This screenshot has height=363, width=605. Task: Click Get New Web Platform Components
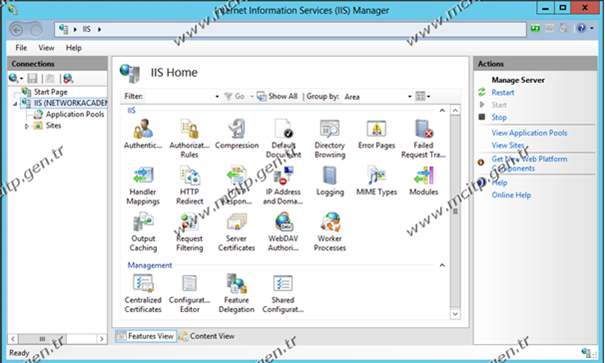click(529, 164)
